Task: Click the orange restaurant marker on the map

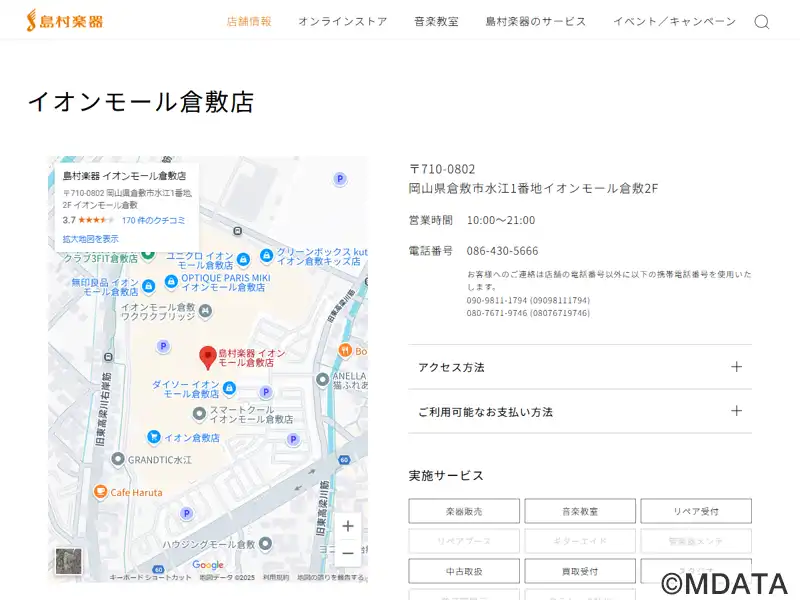Action: pos(345,351)
